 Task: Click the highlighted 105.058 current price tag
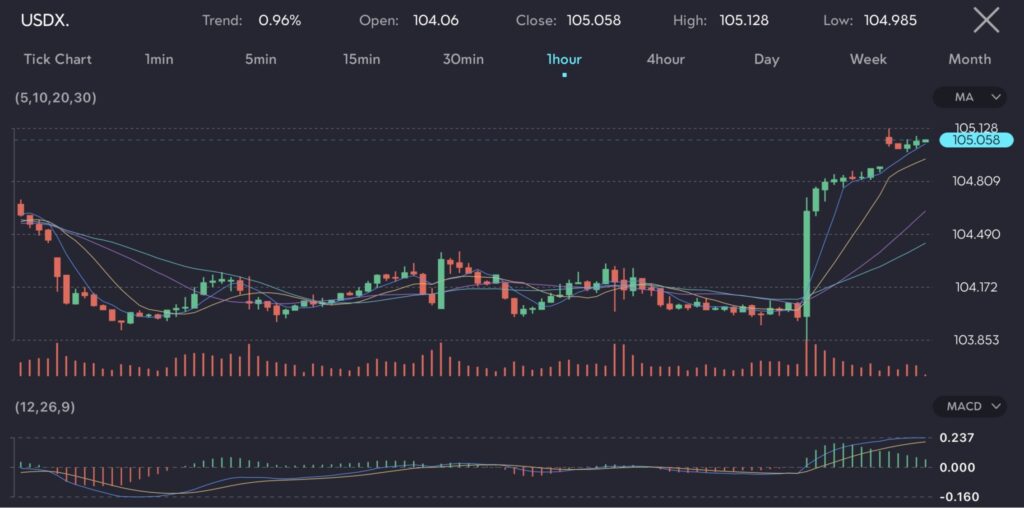[x=976, y=141]
